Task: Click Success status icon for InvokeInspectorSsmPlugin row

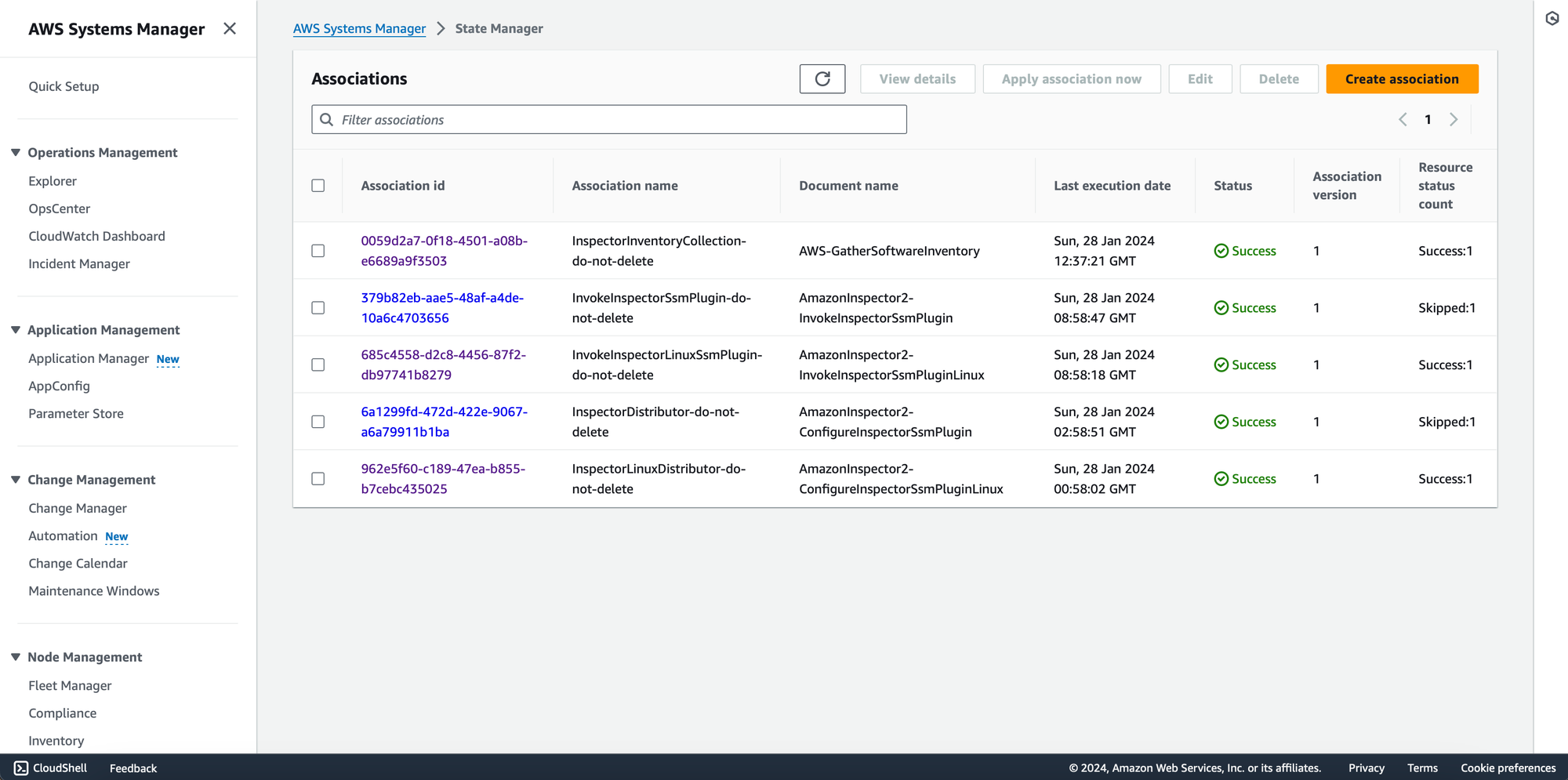Action: click(x=1221, y=308)
